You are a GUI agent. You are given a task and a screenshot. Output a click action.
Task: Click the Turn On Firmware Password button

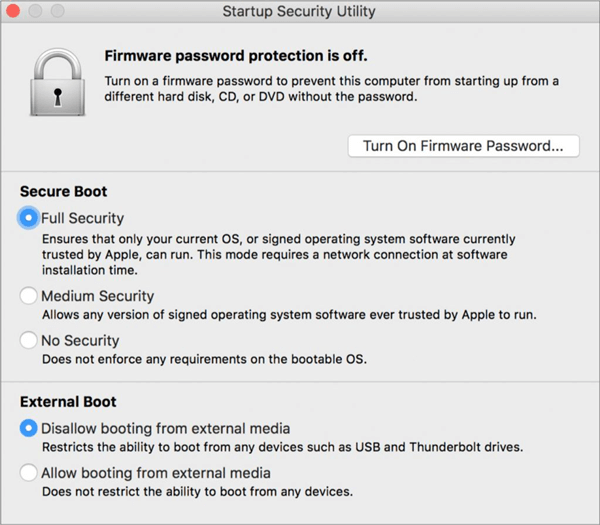(x=463, y=146)
